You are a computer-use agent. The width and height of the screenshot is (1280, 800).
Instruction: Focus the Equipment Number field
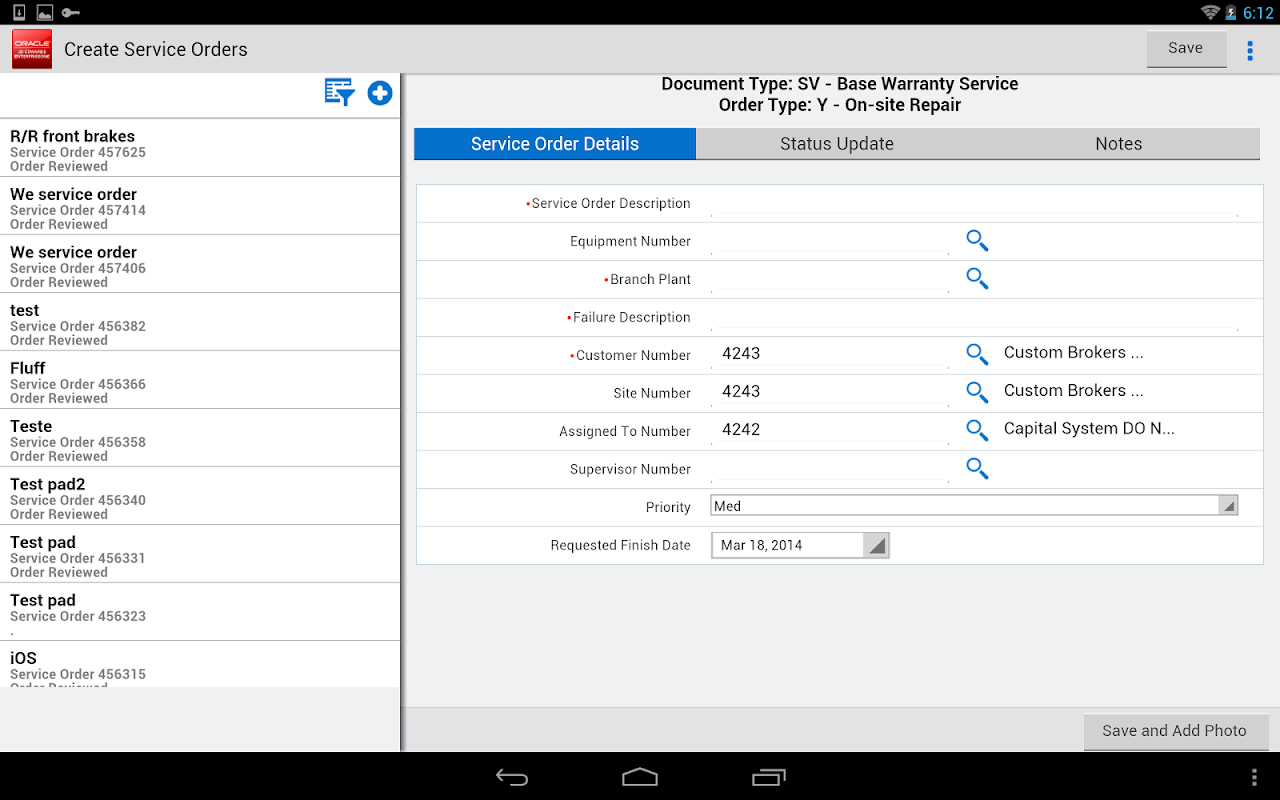click(x=830, y=241)
